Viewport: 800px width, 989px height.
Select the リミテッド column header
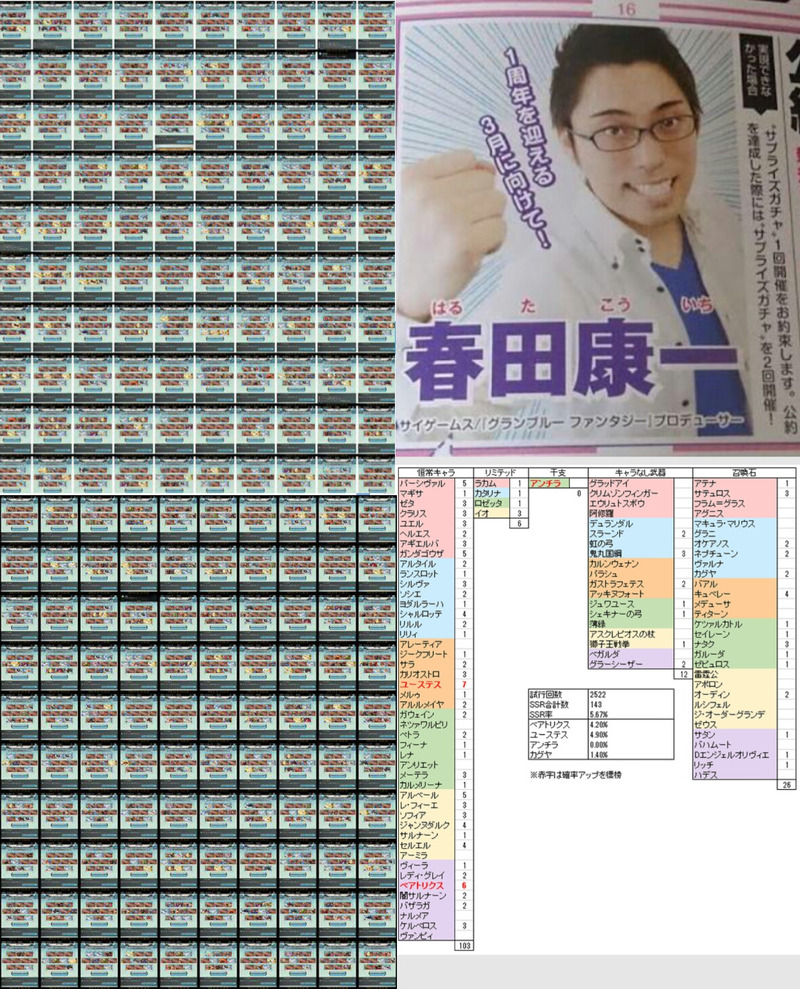pyautogui.click(x=500, y=472)
